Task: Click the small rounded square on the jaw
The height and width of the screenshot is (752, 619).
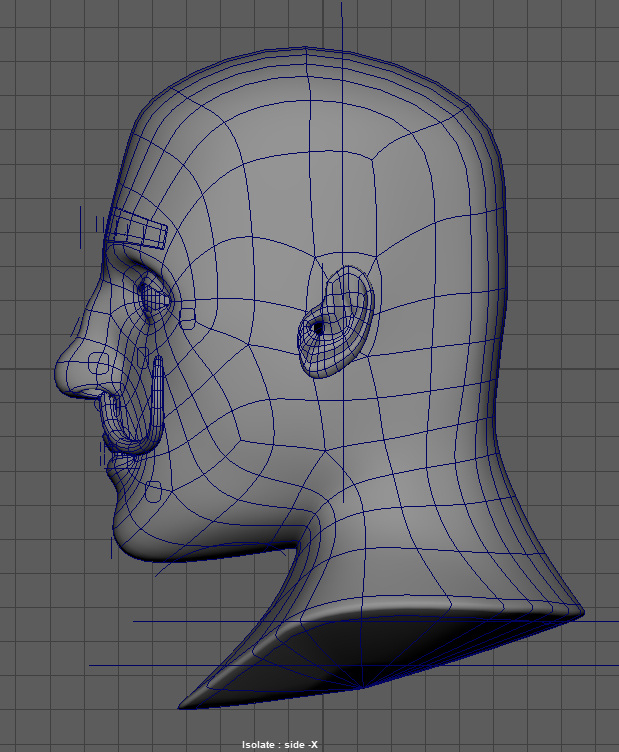Action: pyautogui.click(x=153, y=491)
